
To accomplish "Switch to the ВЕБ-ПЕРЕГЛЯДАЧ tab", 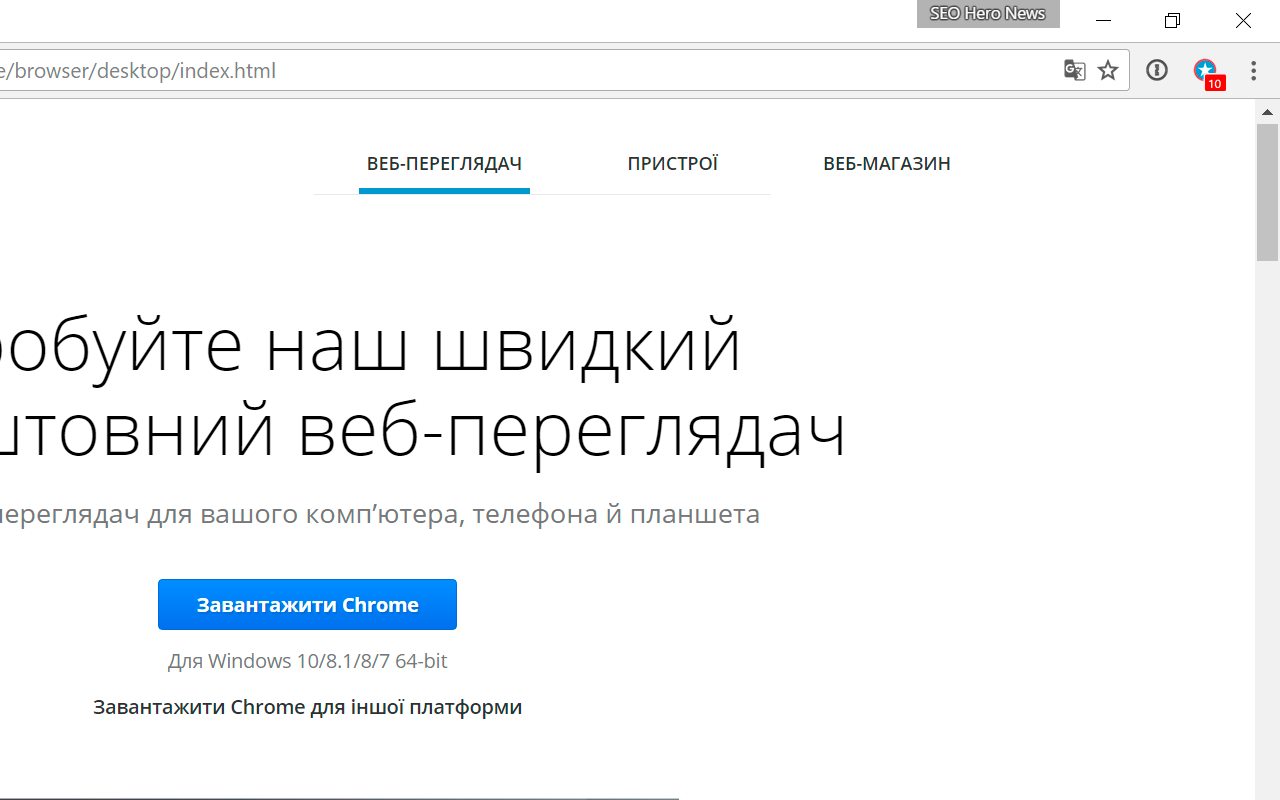I will (444, 164).
